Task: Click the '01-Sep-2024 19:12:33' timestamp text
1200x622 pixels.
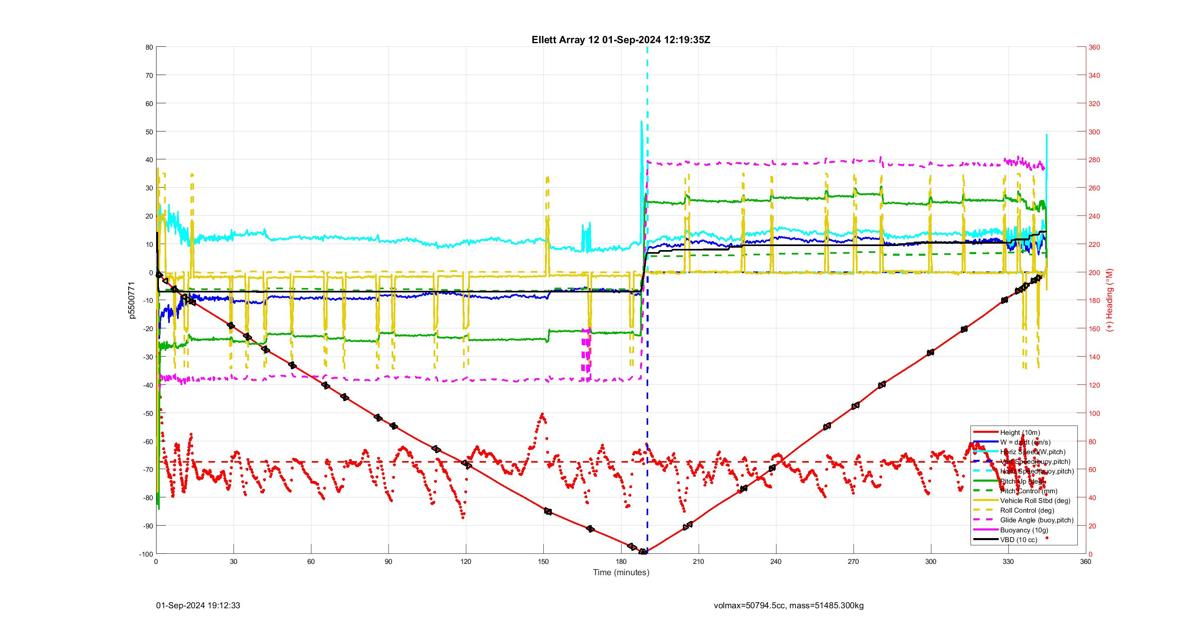Action: pyautogui.click(x=198, y=605)
